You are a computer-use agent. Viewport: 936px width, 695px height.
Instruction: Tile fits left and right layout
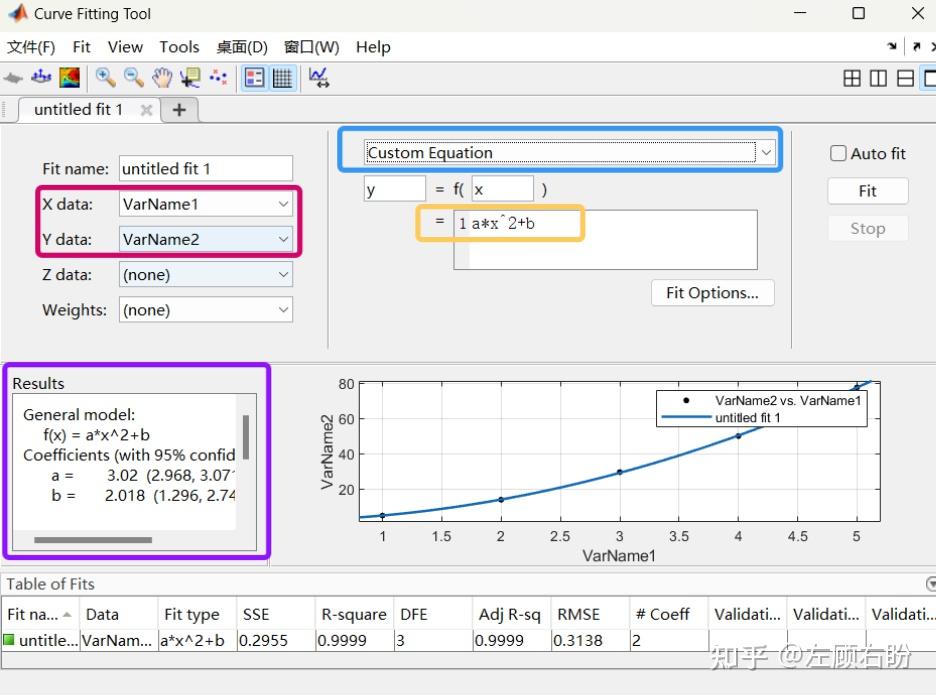tap(878, 78)
